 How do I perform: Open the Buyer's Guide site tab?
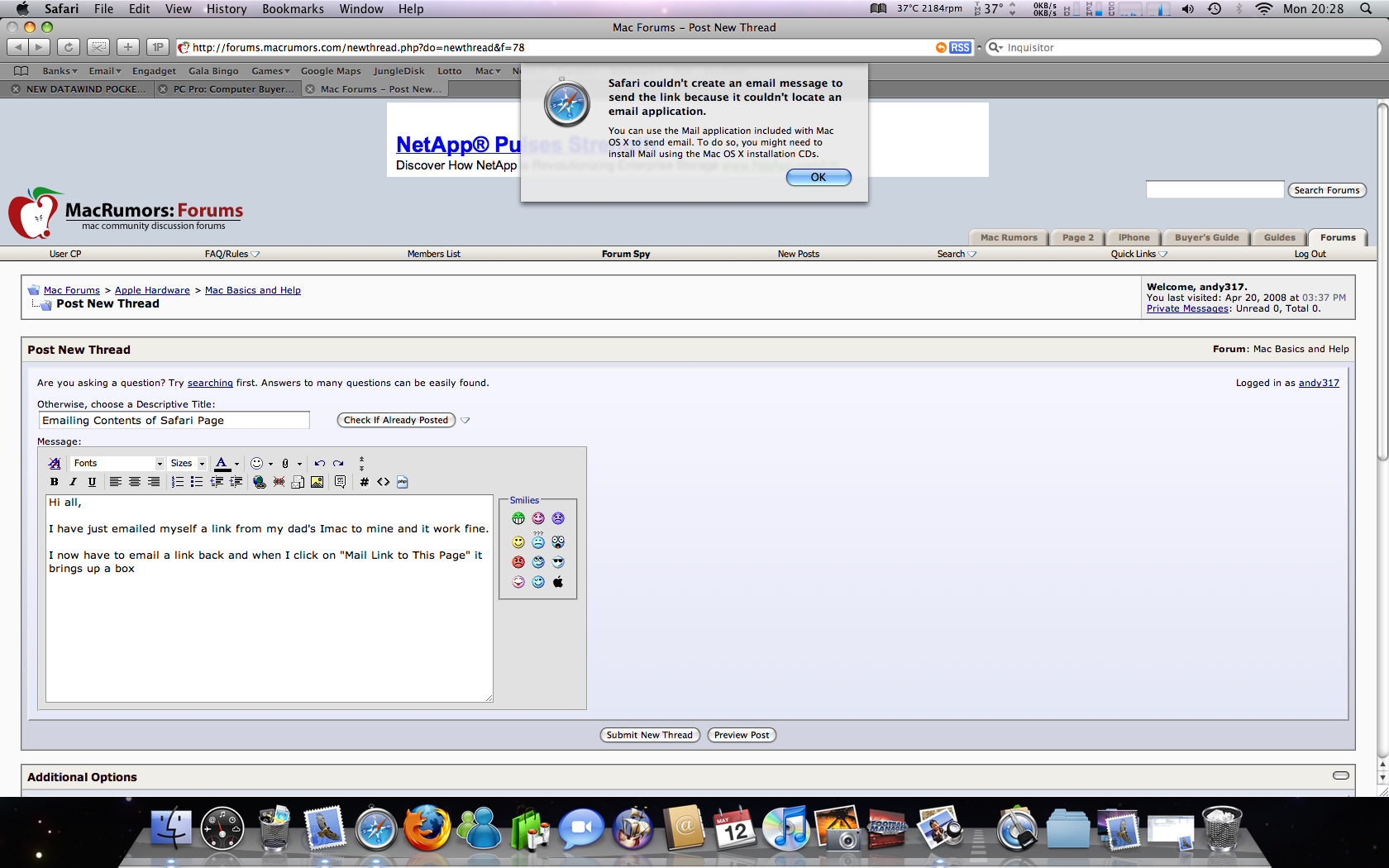(x=1206, y=237)
